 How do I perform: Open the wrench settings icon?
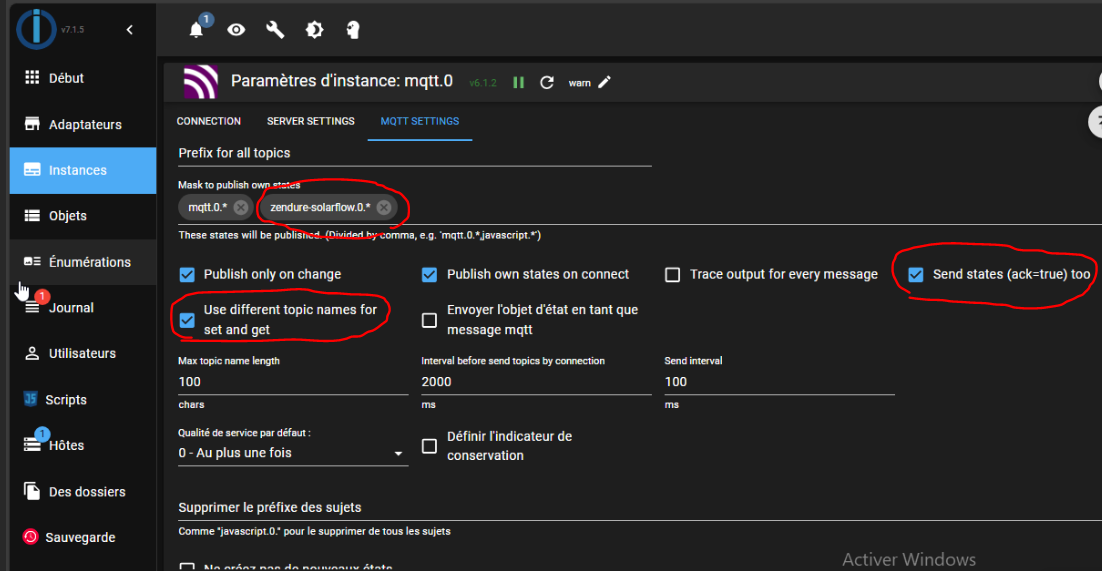(275, 30)
